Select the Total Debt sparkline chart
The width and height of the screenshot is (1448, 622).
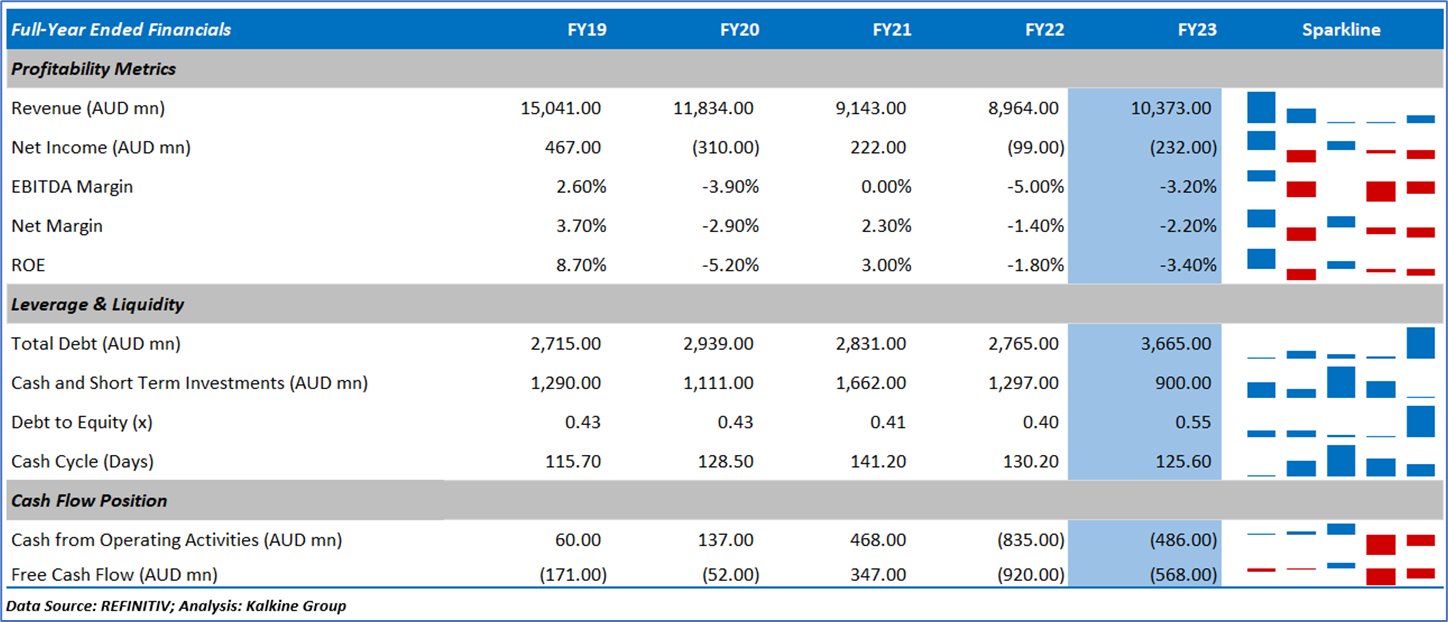coord(1340,344)
